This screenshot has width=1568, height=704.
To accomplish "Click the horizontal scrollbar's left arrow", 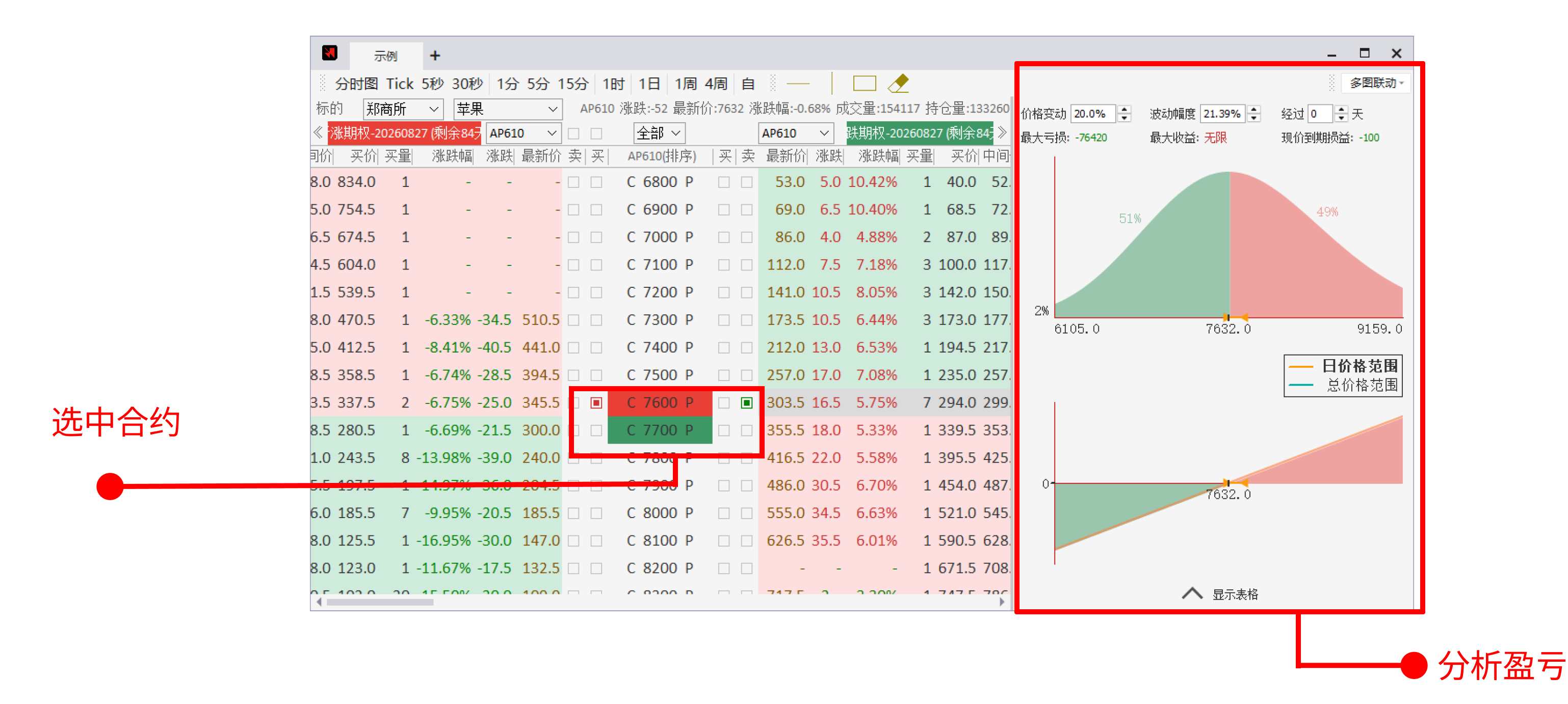I will [x=319, y=602].
